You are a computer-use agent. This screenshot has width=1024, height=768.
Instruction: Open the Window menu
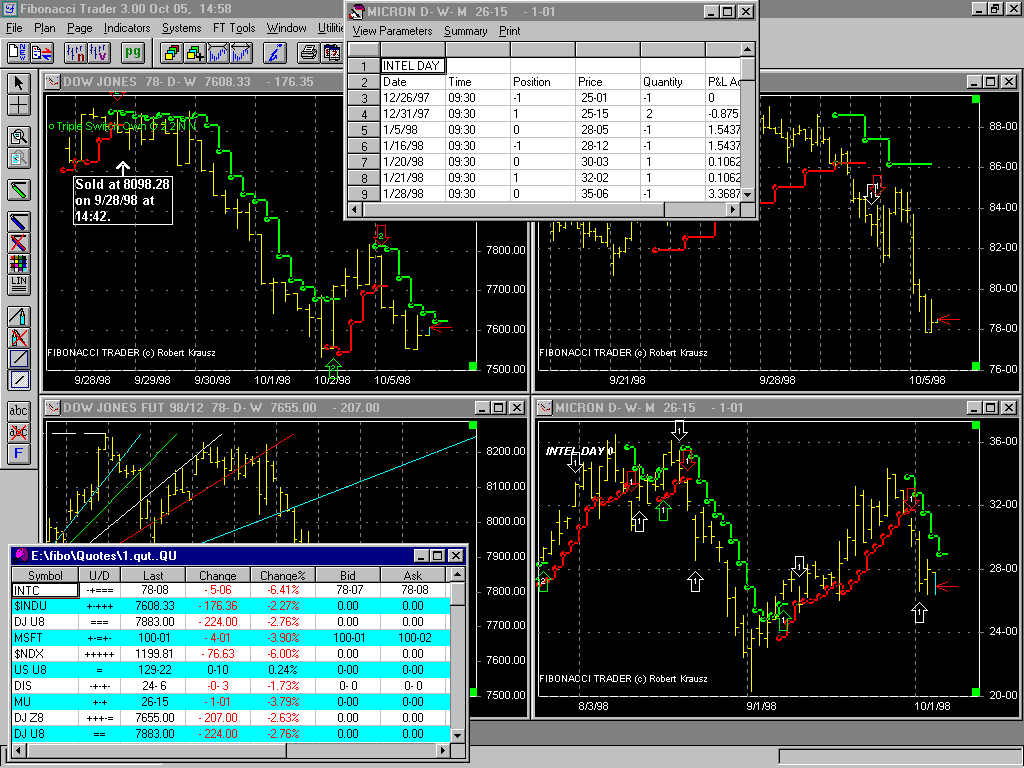pyautogui.click(x=286, y=28)
